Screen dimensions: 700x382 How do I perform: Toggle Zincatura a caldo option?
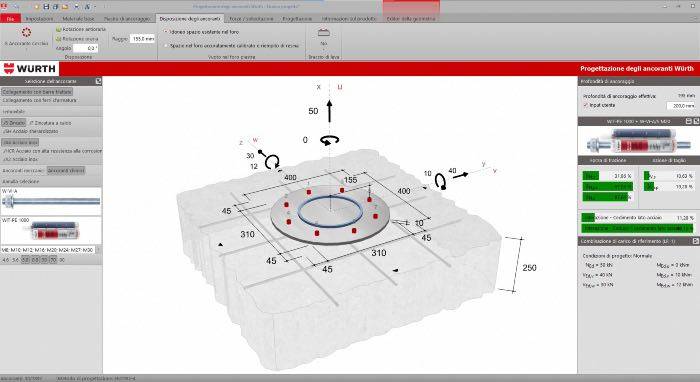50,123
